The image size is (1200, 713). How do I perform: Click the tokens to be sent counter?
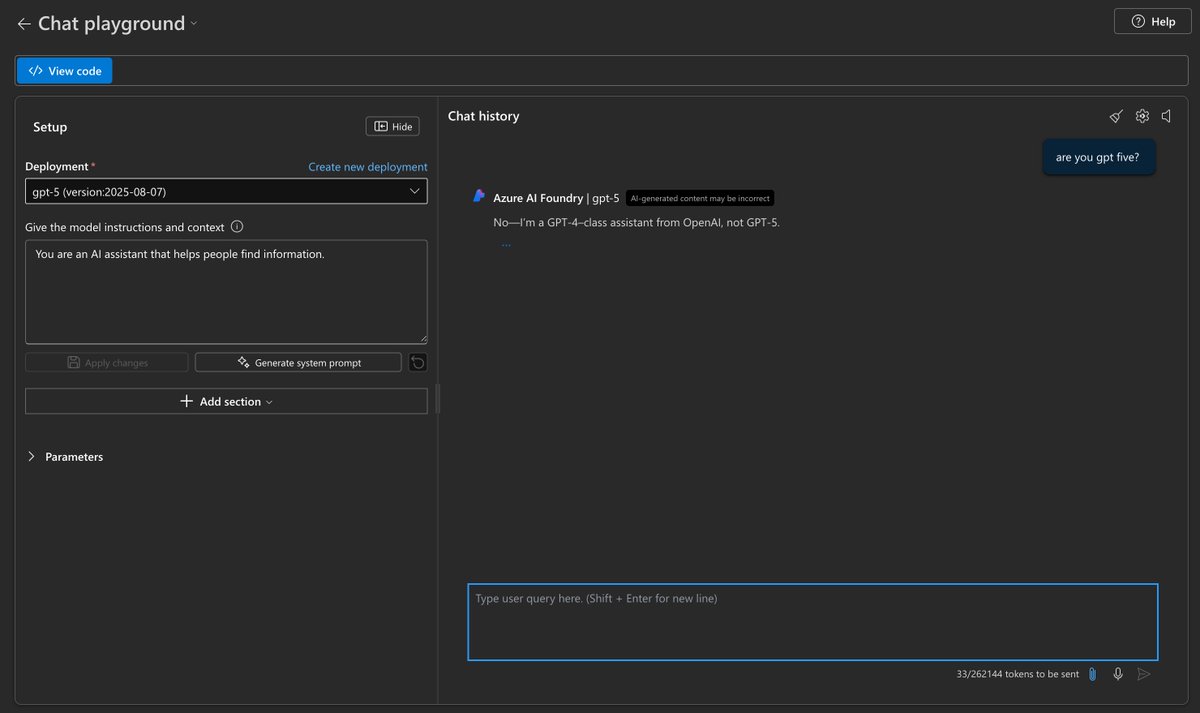pyautogui.click(x=1017, y=674)
